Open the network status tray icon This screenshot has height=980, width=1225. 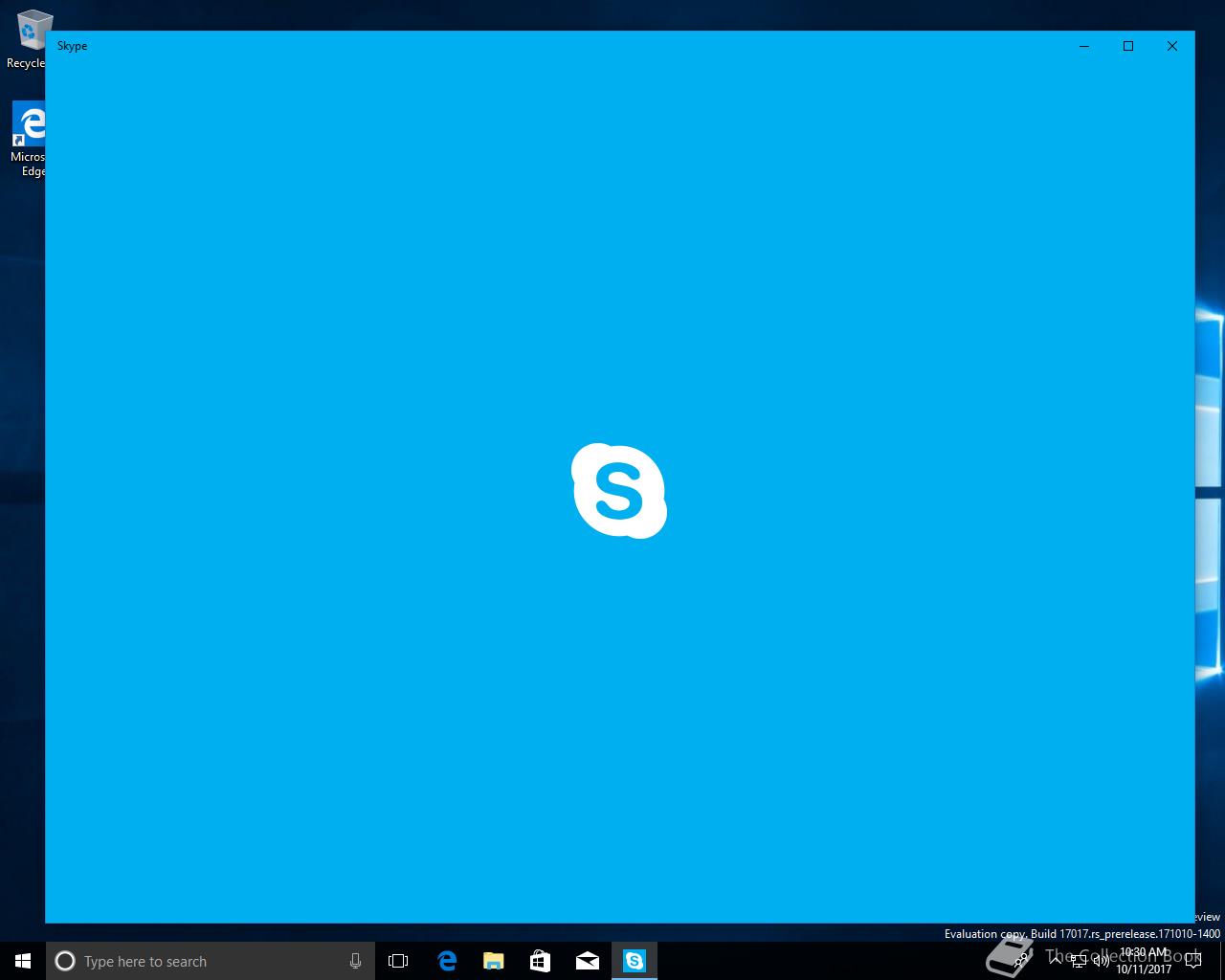(1079, 961)
